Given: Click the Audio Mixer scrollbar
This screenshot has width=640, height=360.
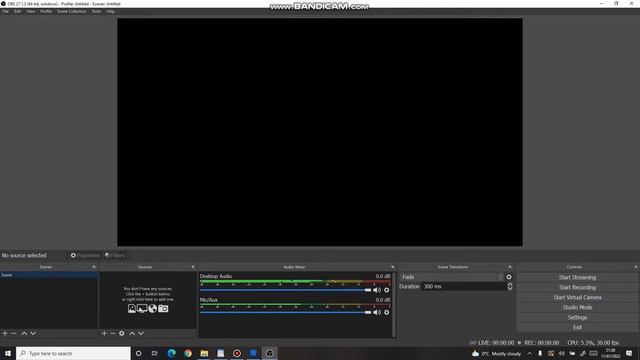Looking at the screenshot, I should (x=394, y=304).
